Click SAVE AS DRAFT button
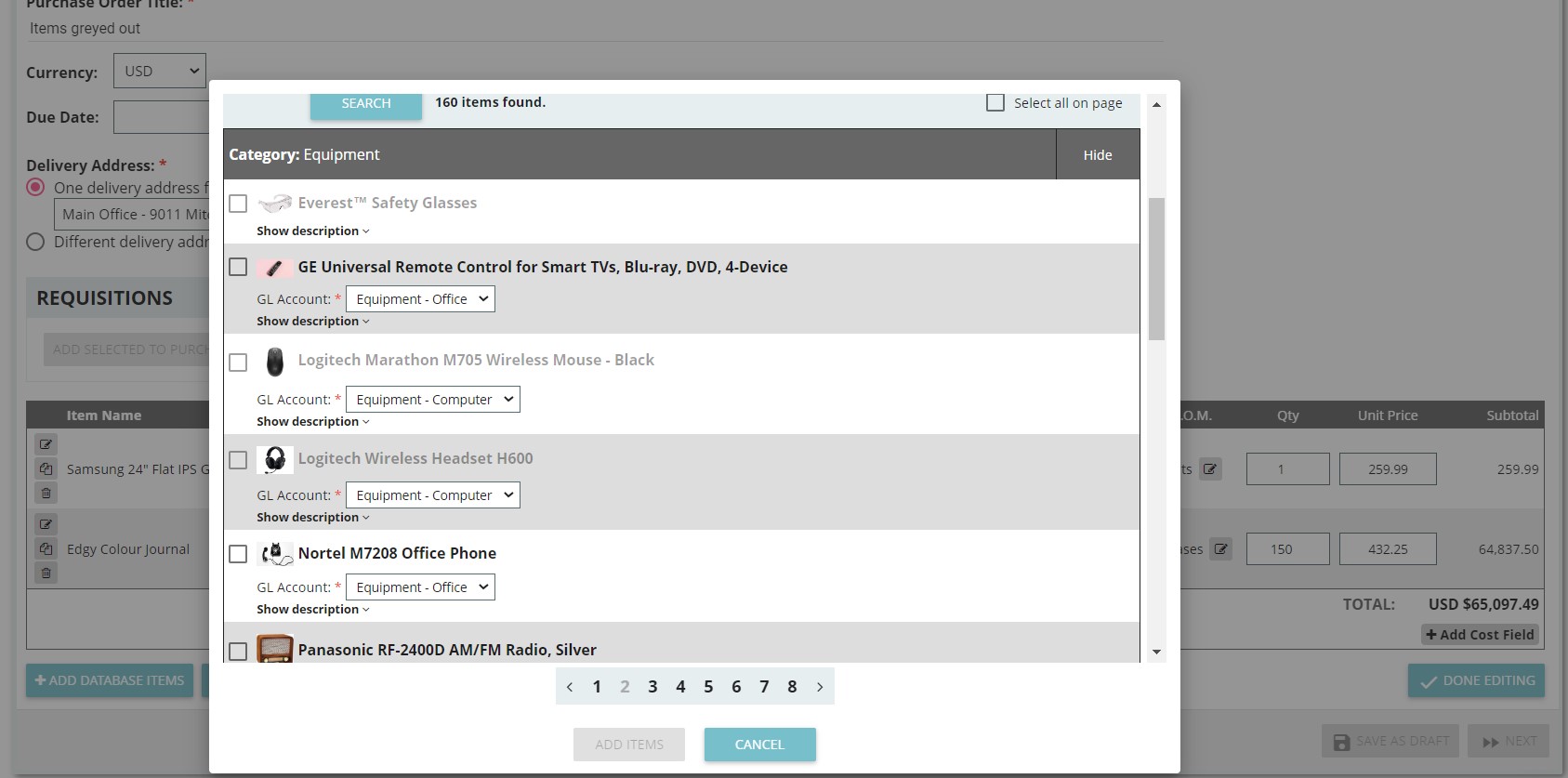The height and width of the screenshot is (778, 1568). pyautogui.click(x=1390, y=741)
